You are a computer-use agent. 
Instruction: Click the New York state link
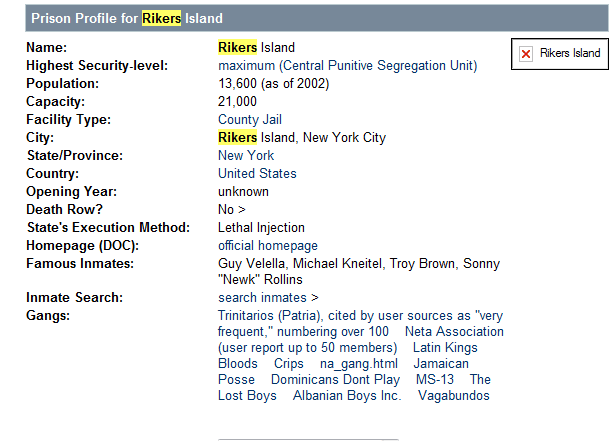(x=246, y=156)
